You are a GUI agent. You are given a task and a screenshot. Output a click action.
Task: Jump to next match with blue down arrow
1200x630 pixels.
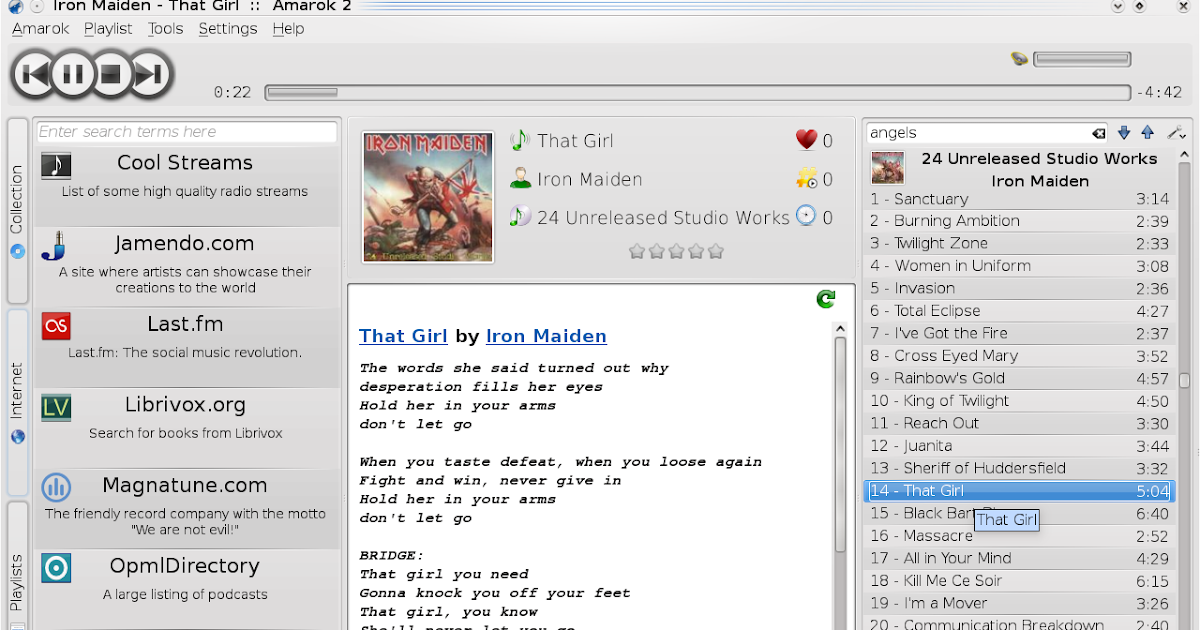[x=1123, y=132]
